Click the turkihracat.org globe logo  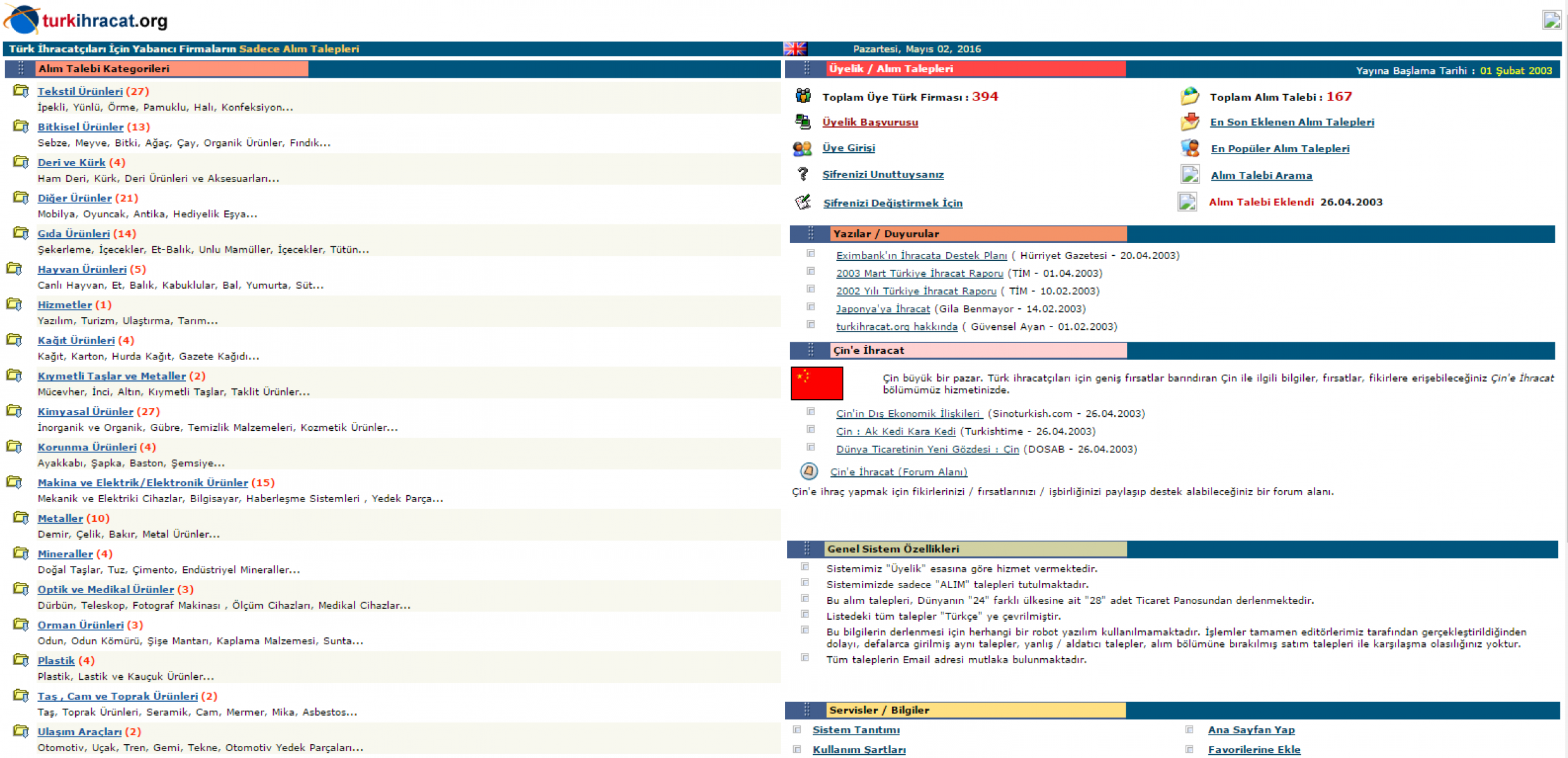coord(23,20)
